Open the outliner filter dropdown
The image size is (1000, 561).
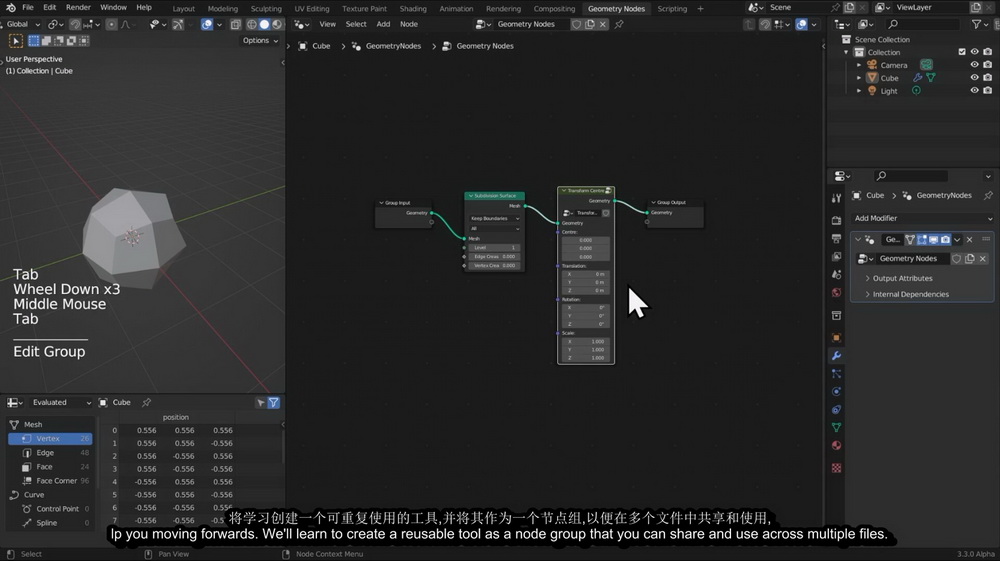pyautogui.click(x=980, y=24)
